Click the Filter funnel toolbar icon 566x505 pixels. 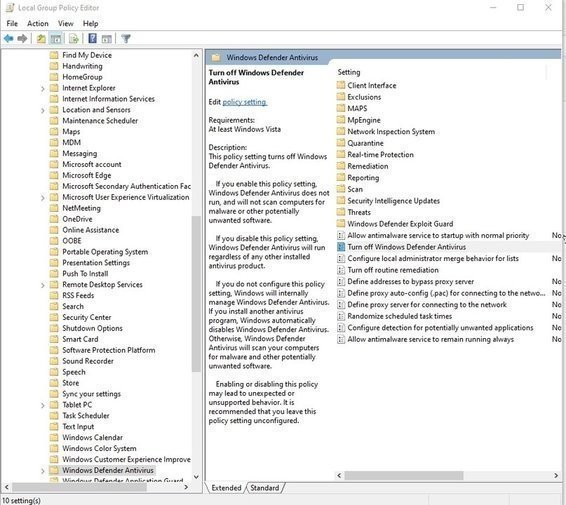[x=126, y=38]
